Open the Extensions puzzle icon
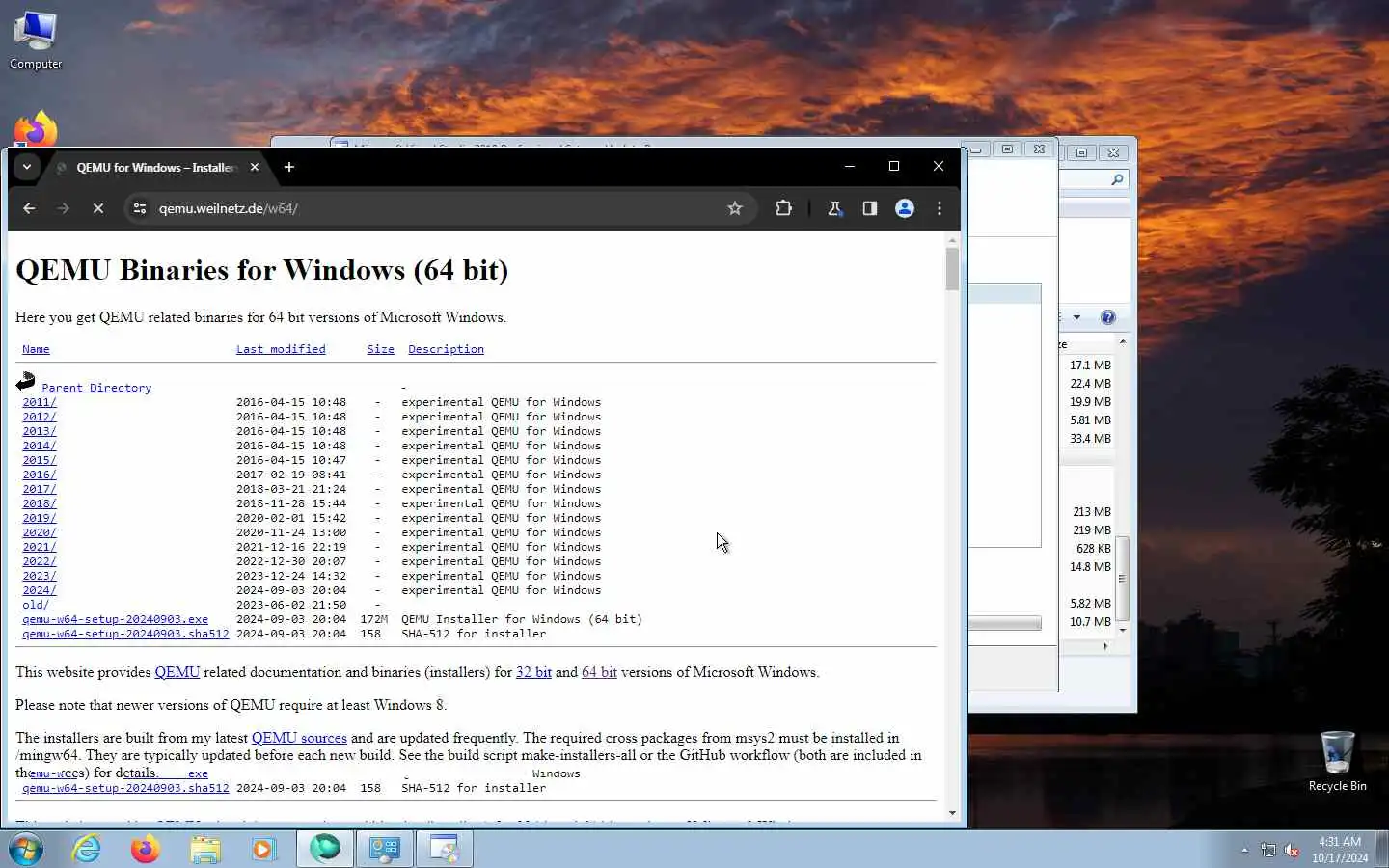The width and height of the screenshot is (1389, 868). [783, 208]
